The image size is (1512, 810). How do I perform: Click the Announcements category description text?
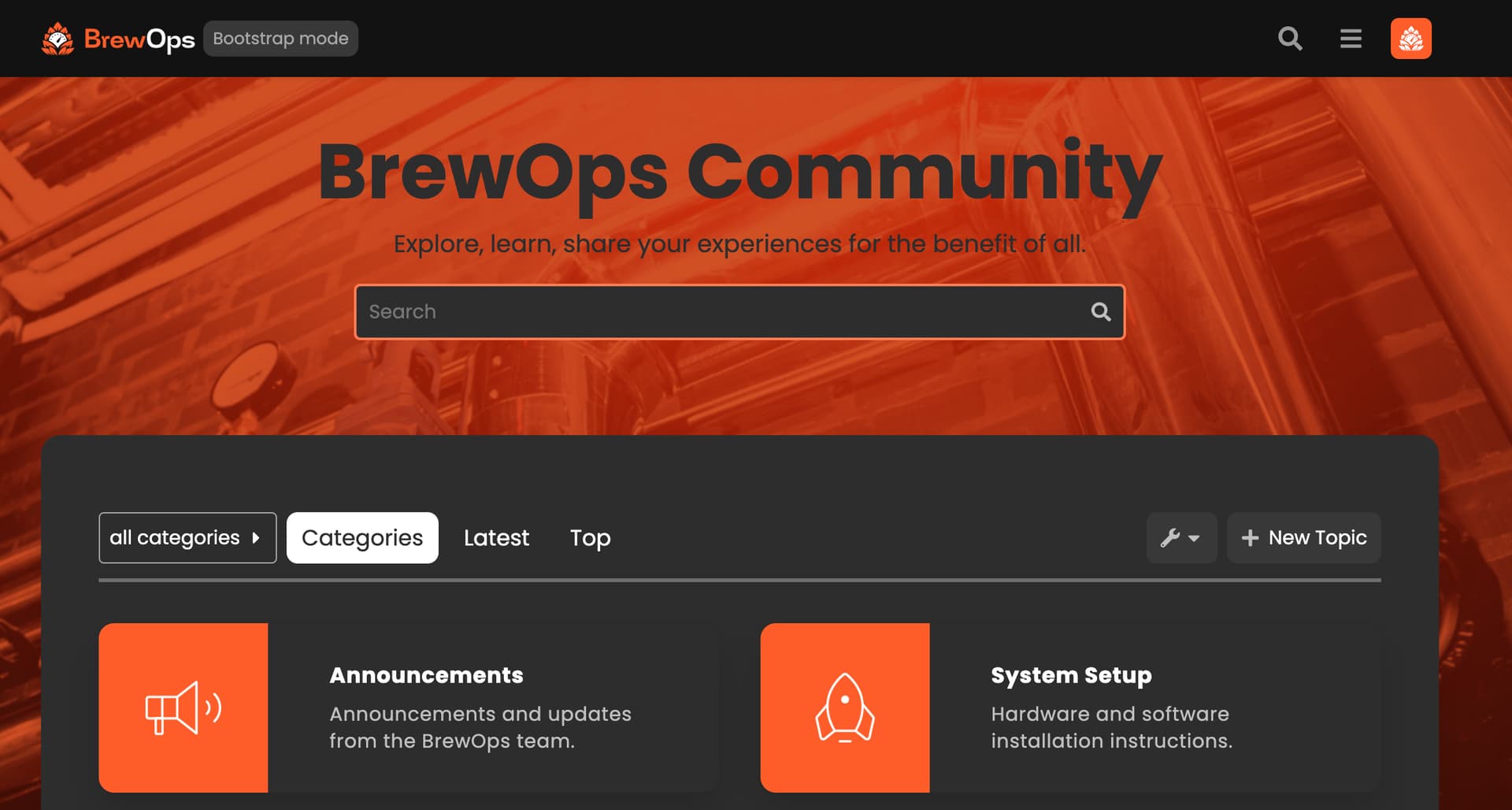click(480, 727)
